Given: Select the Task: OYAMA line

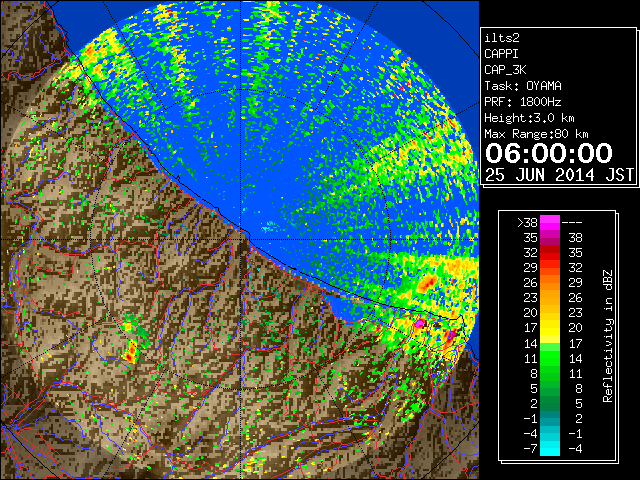Looking at the screenshot, I should pyautogui.click(x=523, y=86).
